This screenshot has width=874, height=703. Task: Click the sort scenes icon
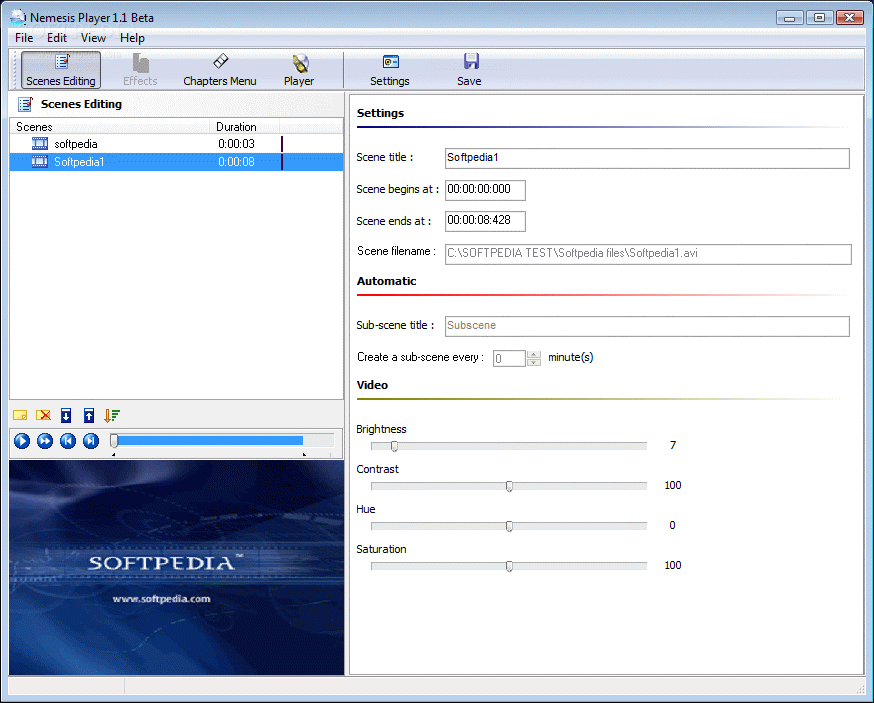click(111, 415)
